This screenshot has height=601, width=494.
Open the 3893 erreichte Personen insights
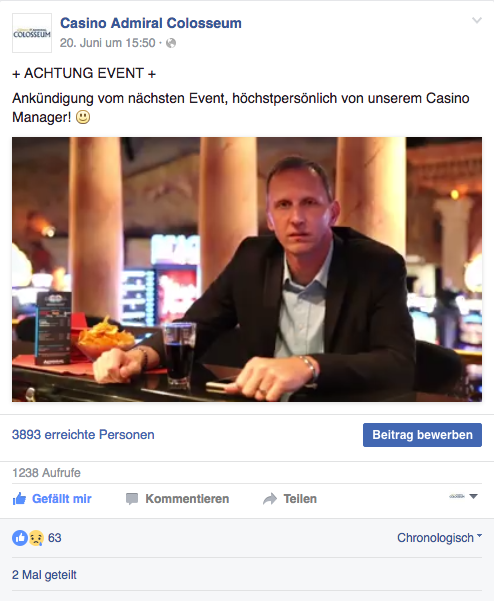[x=83, y=435]
